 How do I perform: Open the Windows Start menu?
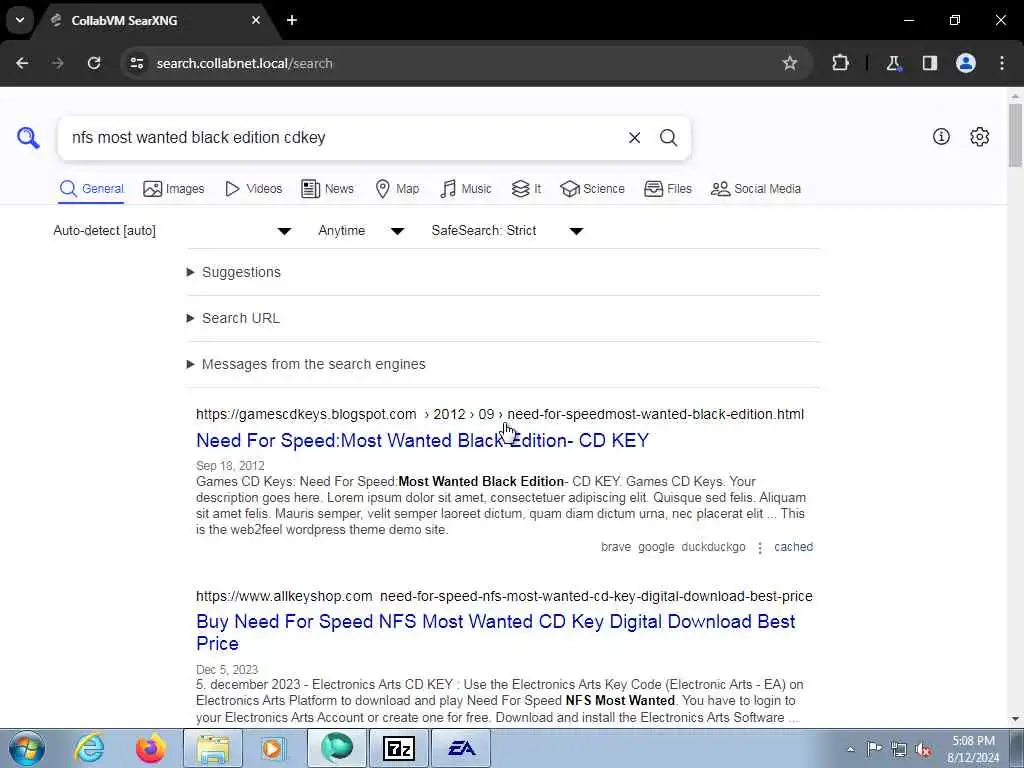27,748
